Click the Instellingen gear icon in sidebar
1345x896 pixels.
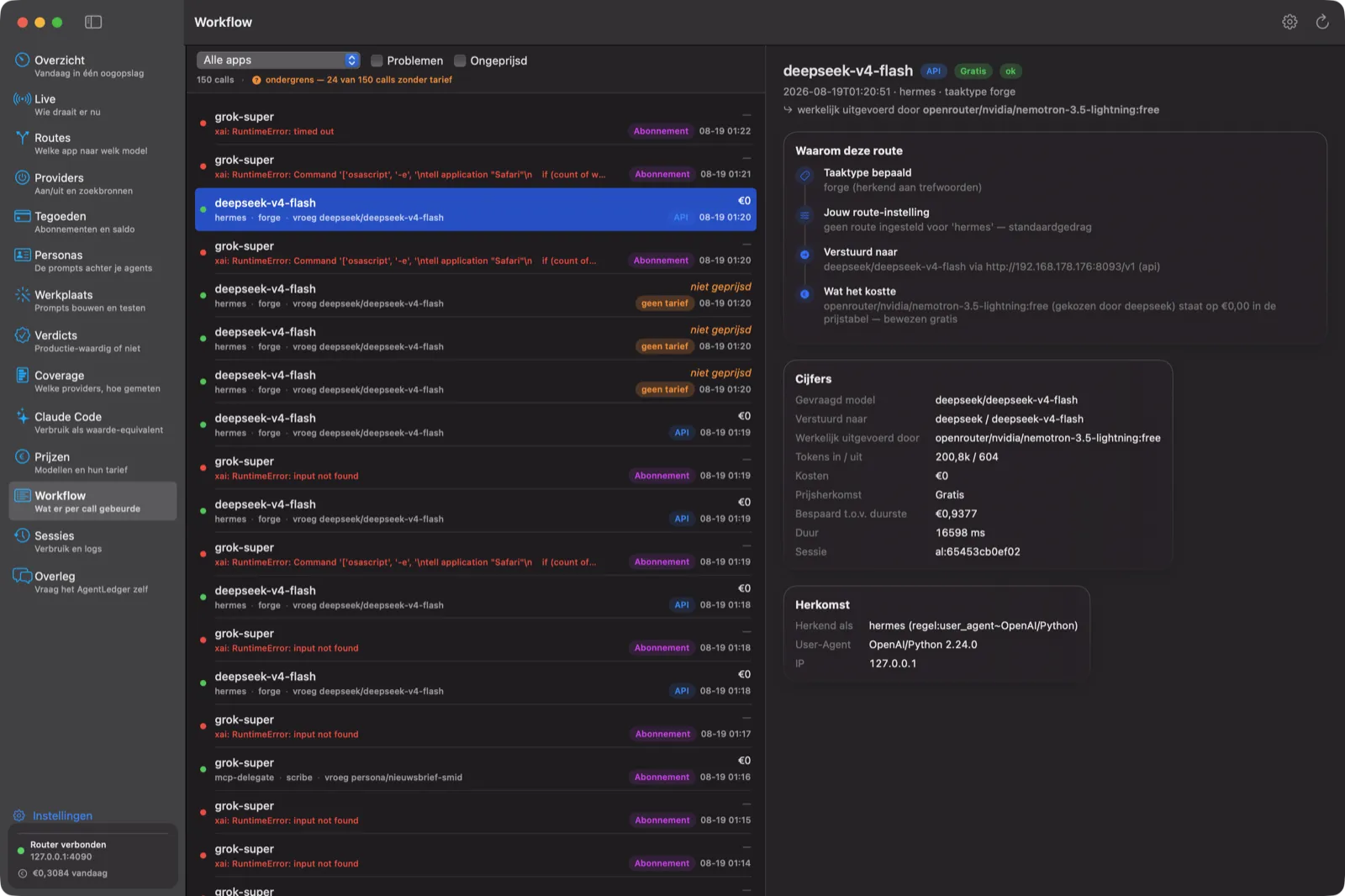19,815
